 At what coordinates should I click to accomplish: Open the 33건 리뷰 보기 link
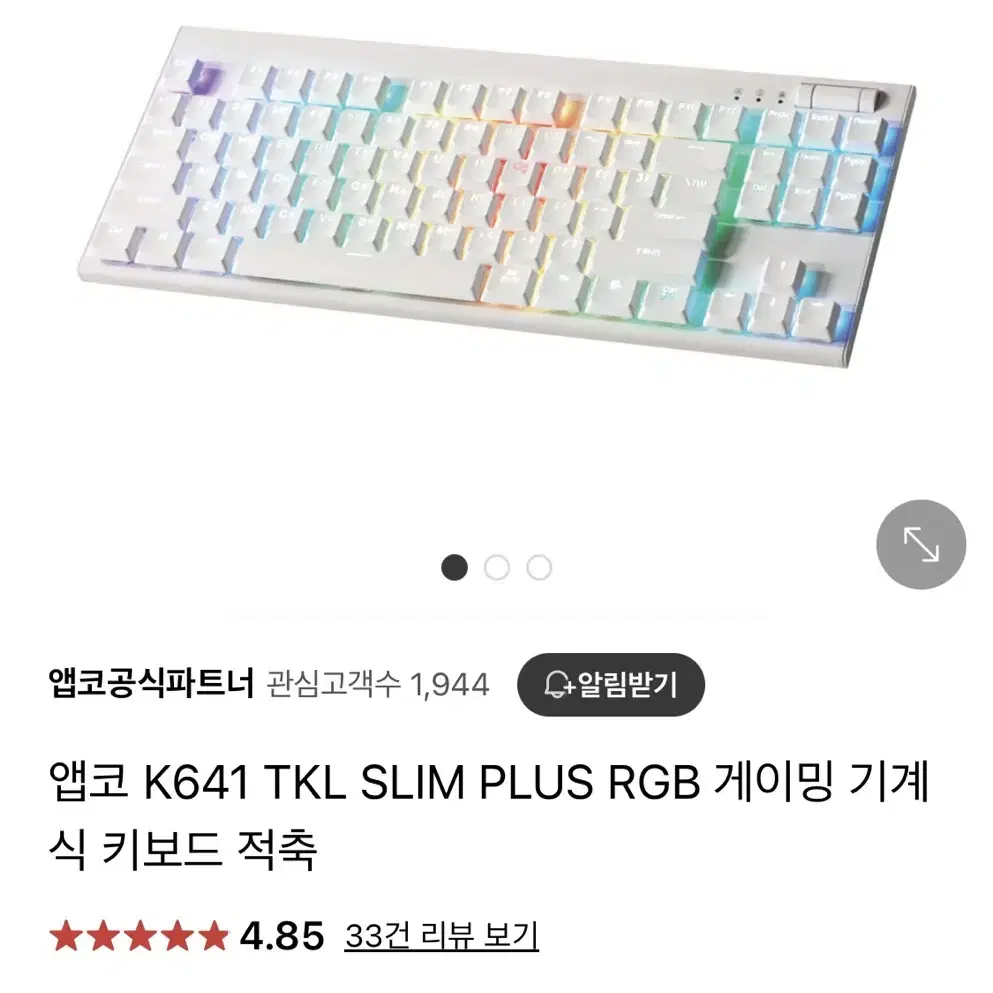(442, 935)
